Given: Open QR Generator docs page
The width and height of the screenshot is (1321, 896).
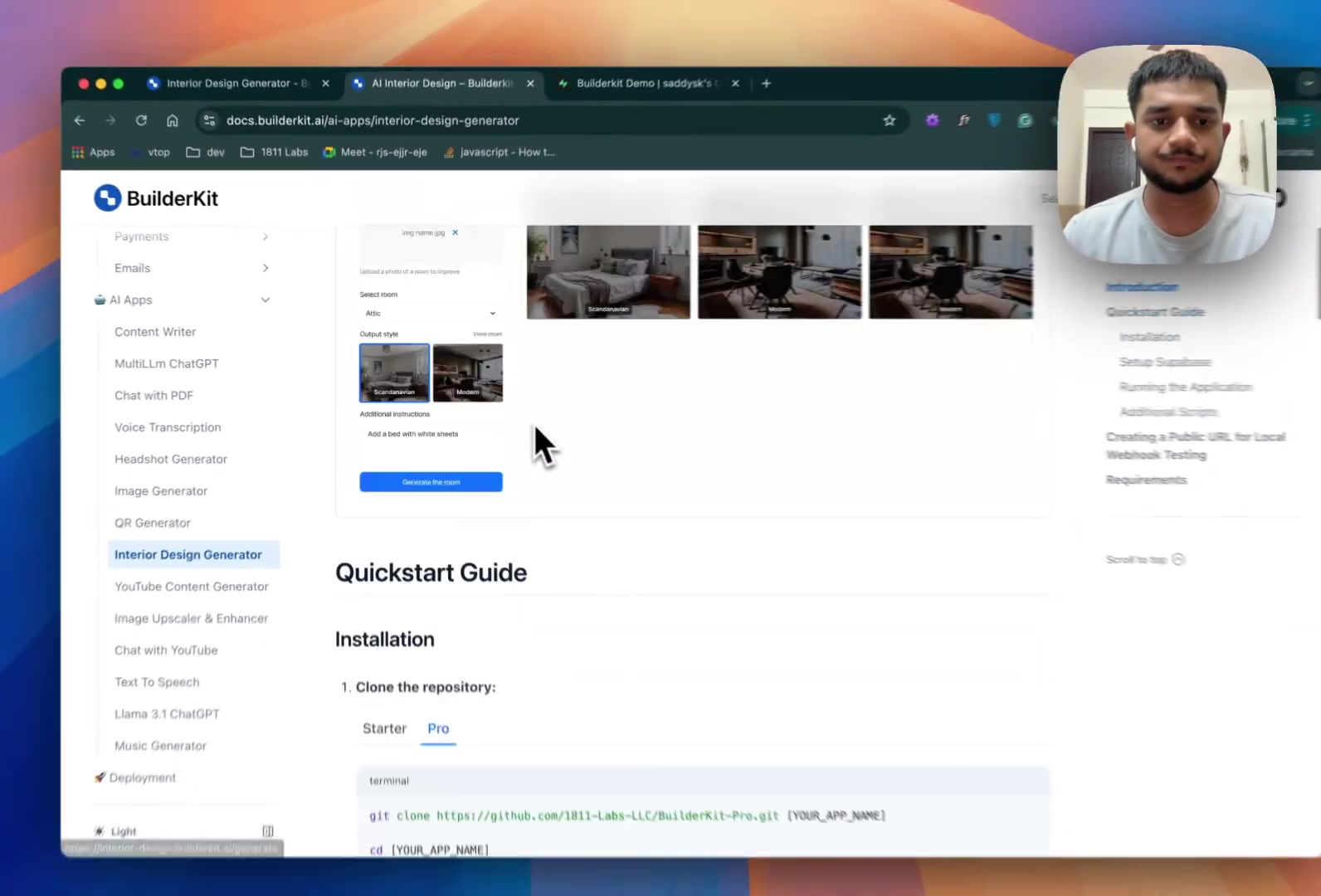Looking at the screenshot, I should (153, 523).
